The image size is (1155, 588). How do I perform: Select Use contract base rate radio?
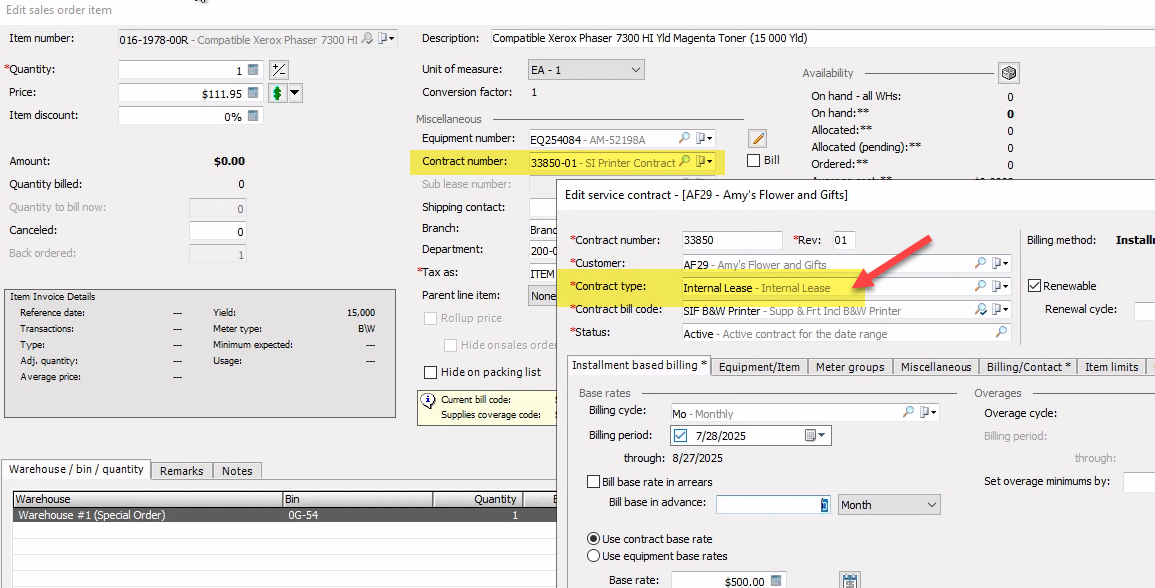tap(593, 539)
